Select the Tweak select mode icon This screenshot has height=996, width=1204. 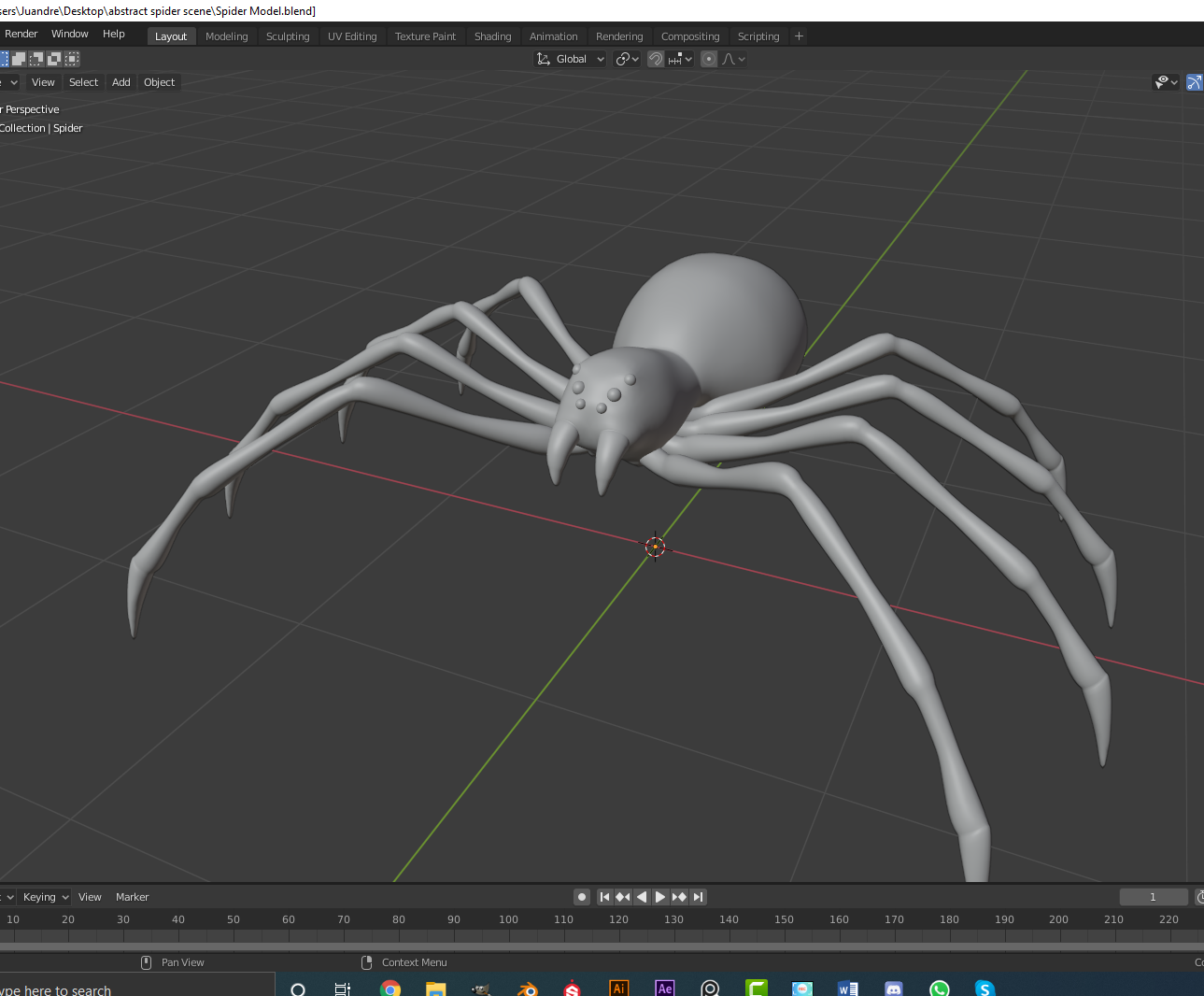click(x=4, y=58)
